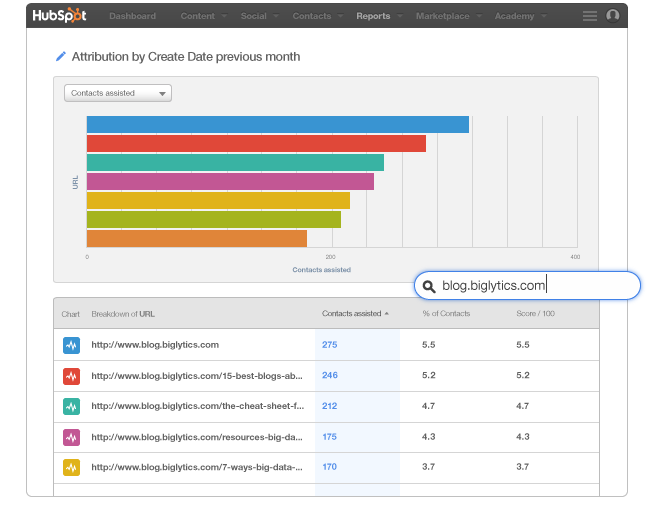The height and width of the screenshot is (525, 650).
Task: Expand the Academy menu
Action: pyautogui.click(x=520, y=16)
